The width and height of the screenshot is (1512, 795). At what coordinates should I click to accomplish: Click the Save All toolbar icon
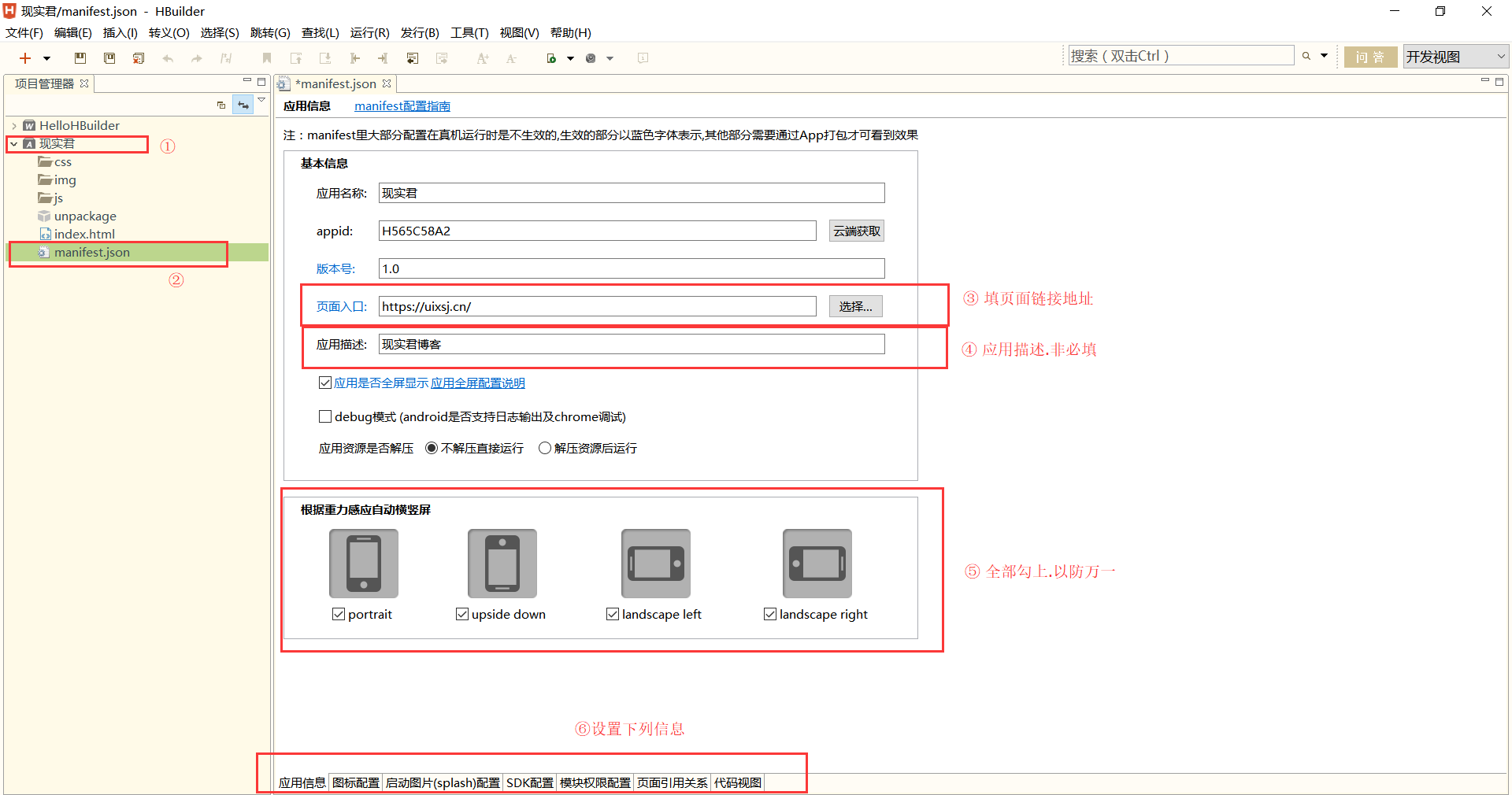point(109,58)
